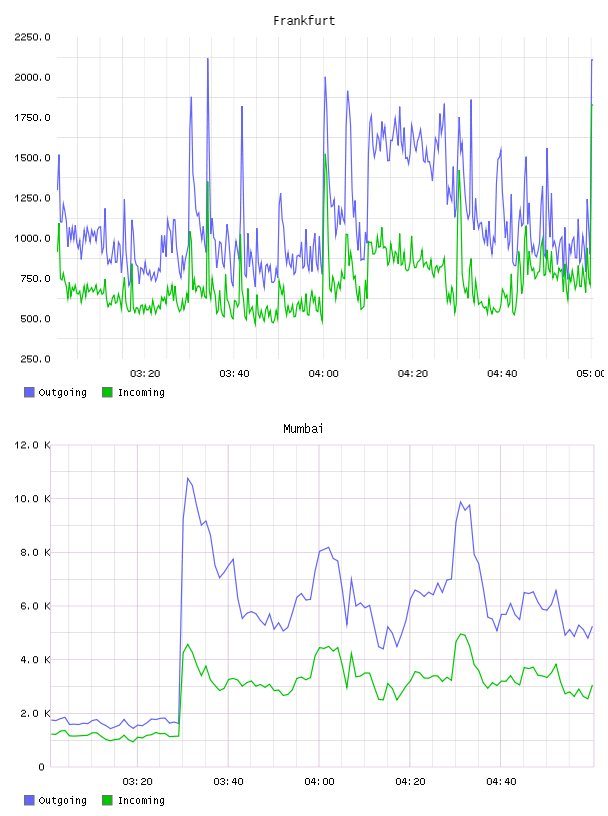The height and width of the screenshot is (816, 608).
Task: Click the 03:40 time label on Frankfurt chart
Action: [234, 374]
